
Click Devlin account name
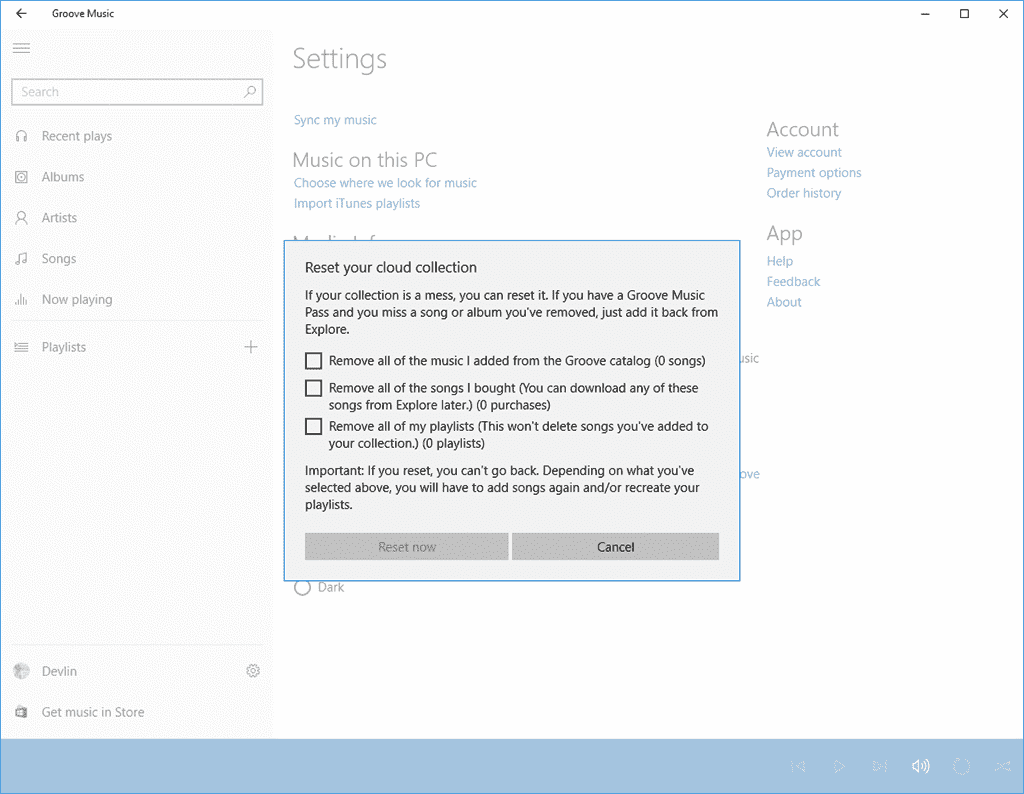59,671
